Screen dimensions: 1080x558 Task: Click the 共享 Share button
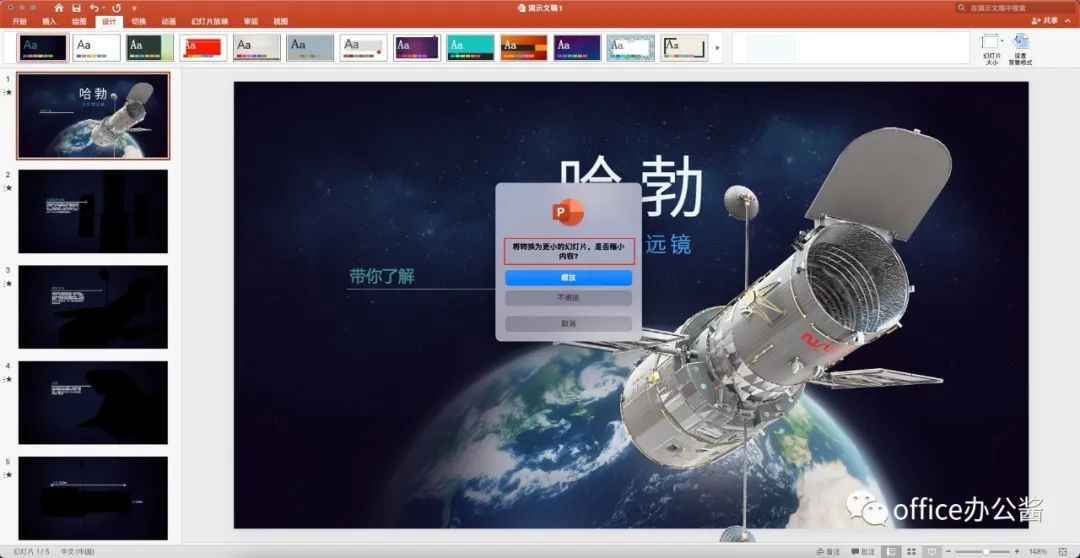(1045, 21)
